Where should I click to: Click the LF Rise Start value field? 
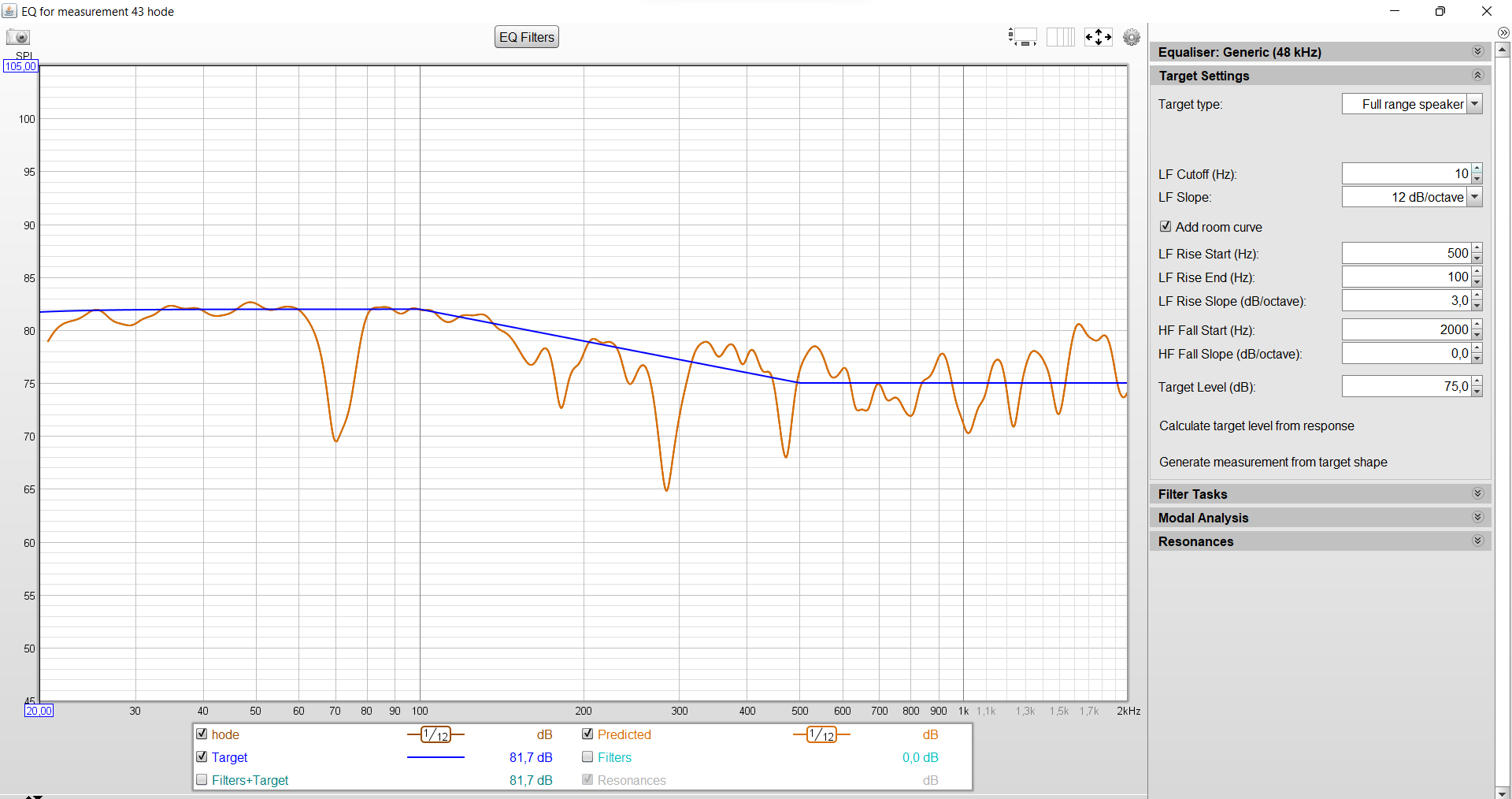click(1406, 253)
